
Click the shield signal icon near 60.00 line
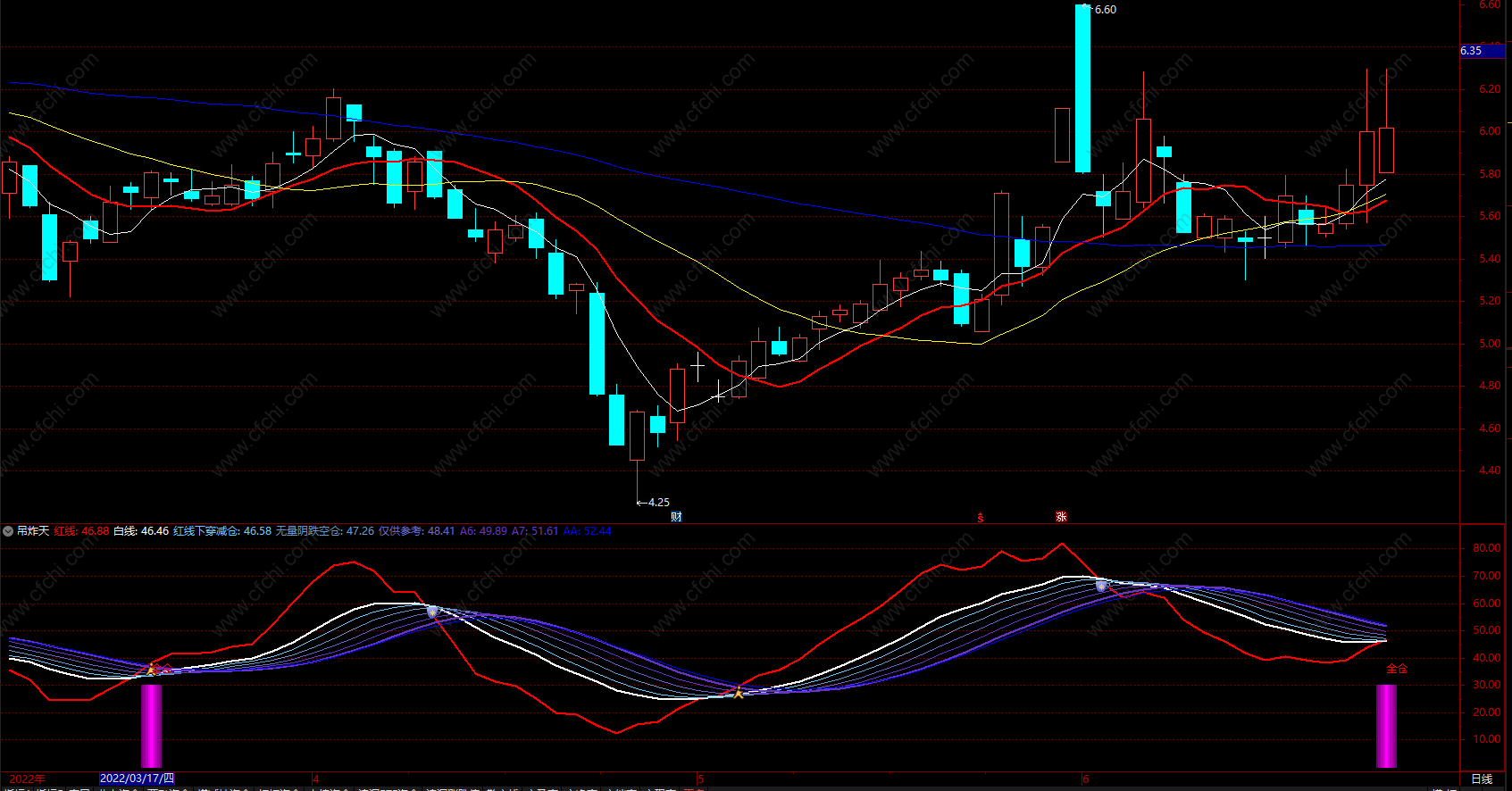point(432,612)
